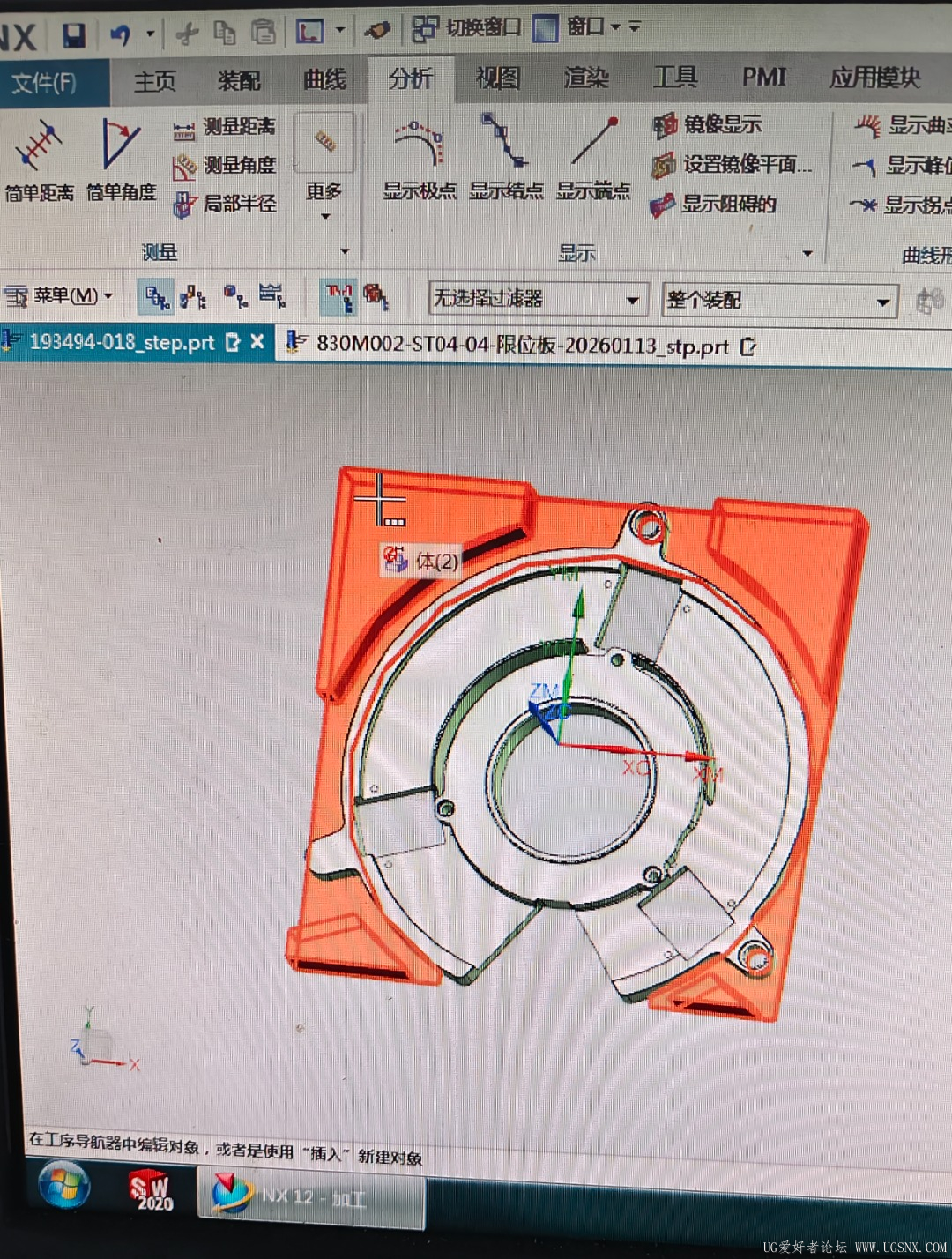Screen dimensions: 952x1259
Task: Open the 更多 gallery in the 测量 group
Action: point(324,166)
